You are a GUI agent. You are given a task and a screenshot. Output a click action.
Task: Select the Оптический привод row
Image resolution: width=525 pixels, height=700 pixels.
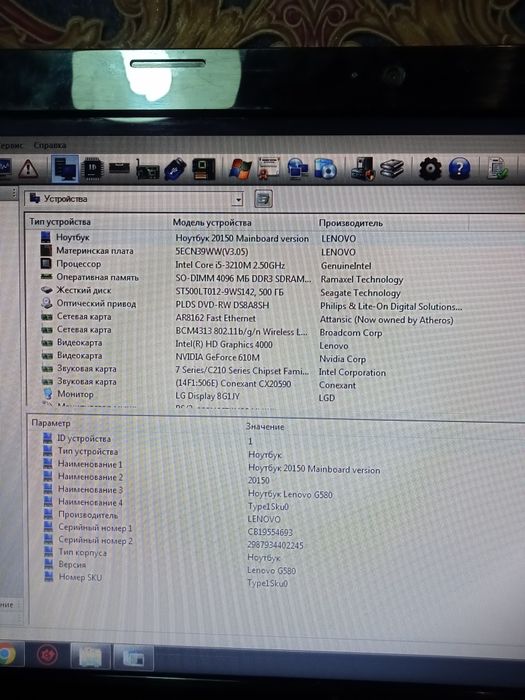point(254,304)
